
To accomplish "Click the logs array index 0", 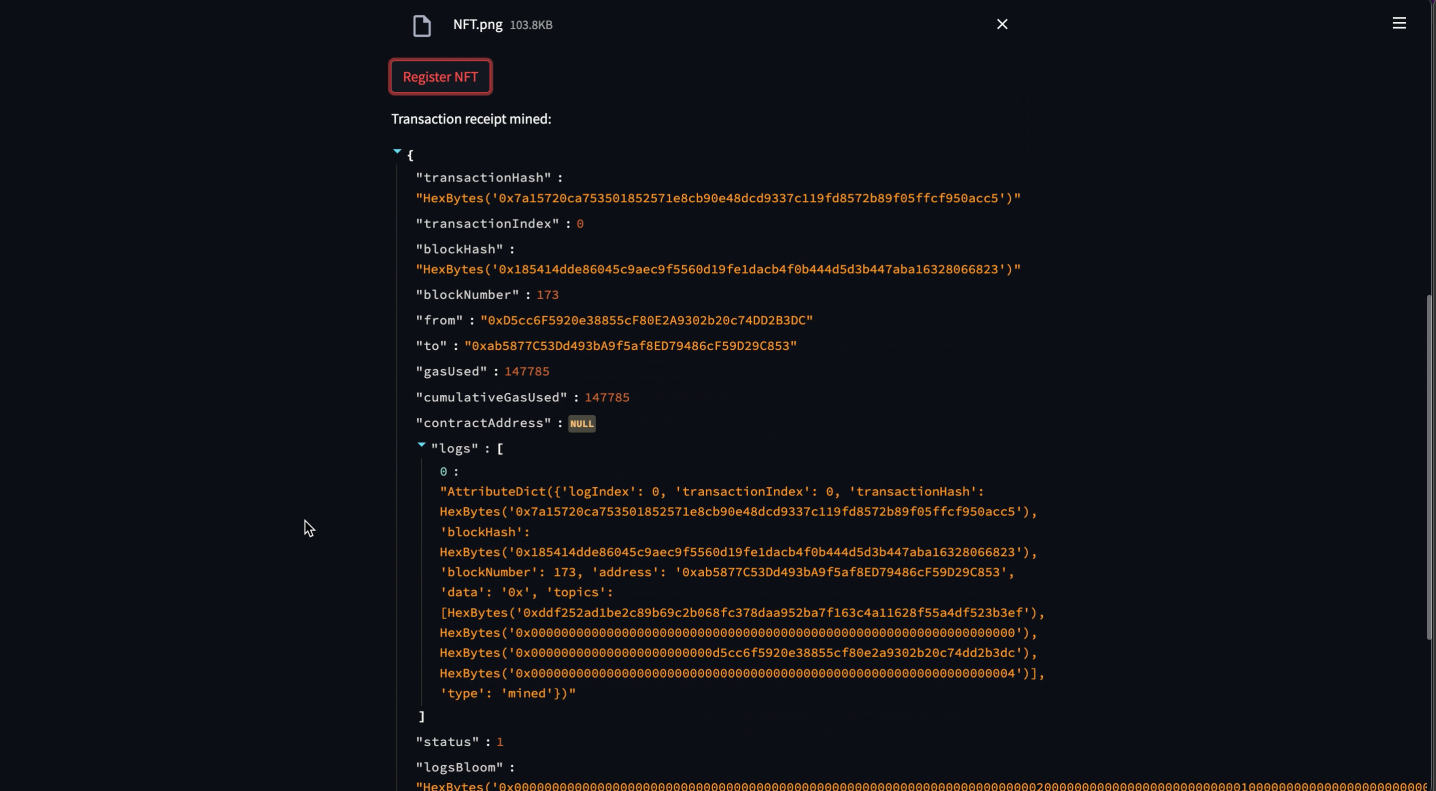I will pyautogui.click(x=444, y=472).
